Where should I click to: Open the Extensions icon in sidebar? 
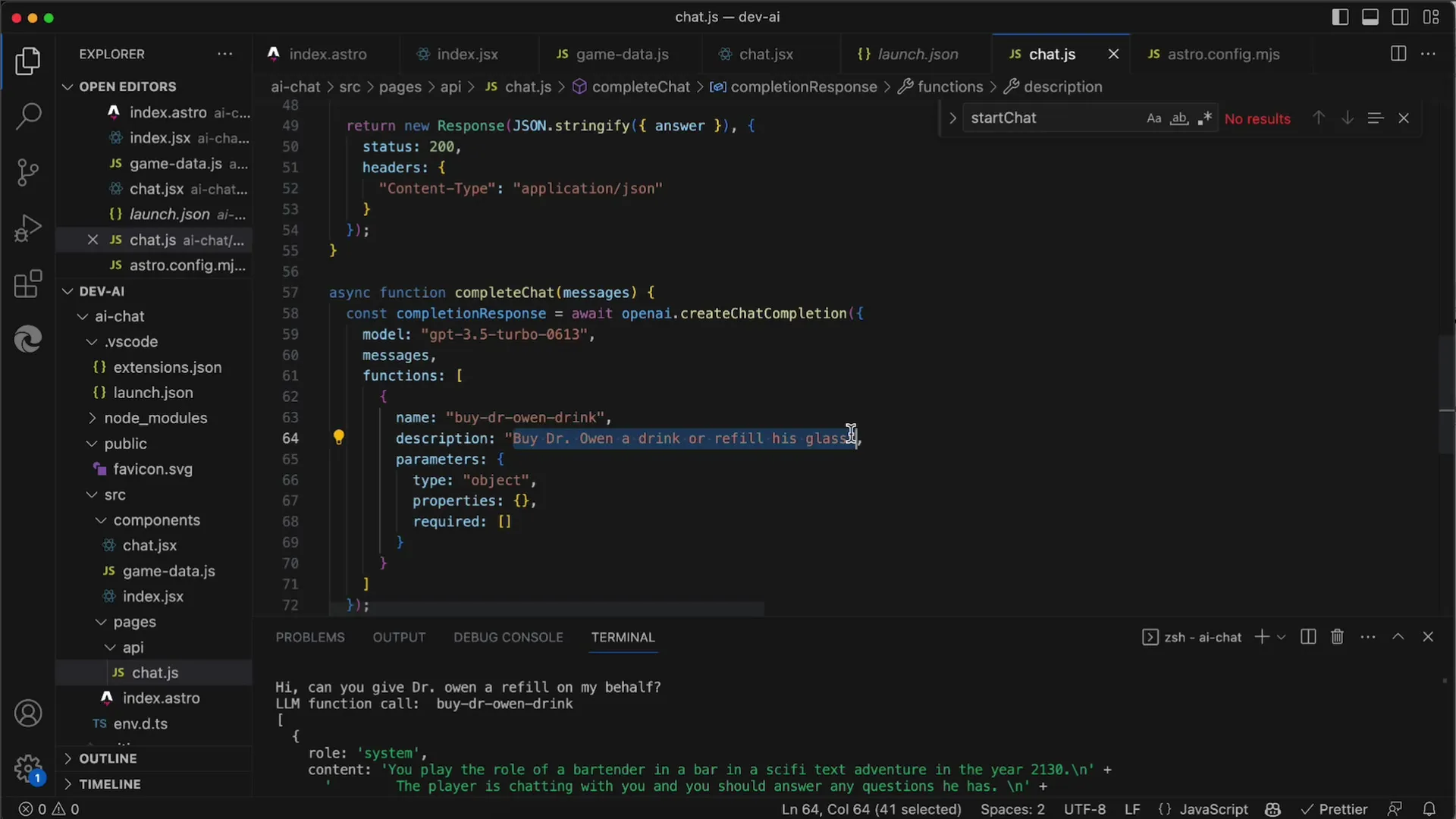(27, 283)
